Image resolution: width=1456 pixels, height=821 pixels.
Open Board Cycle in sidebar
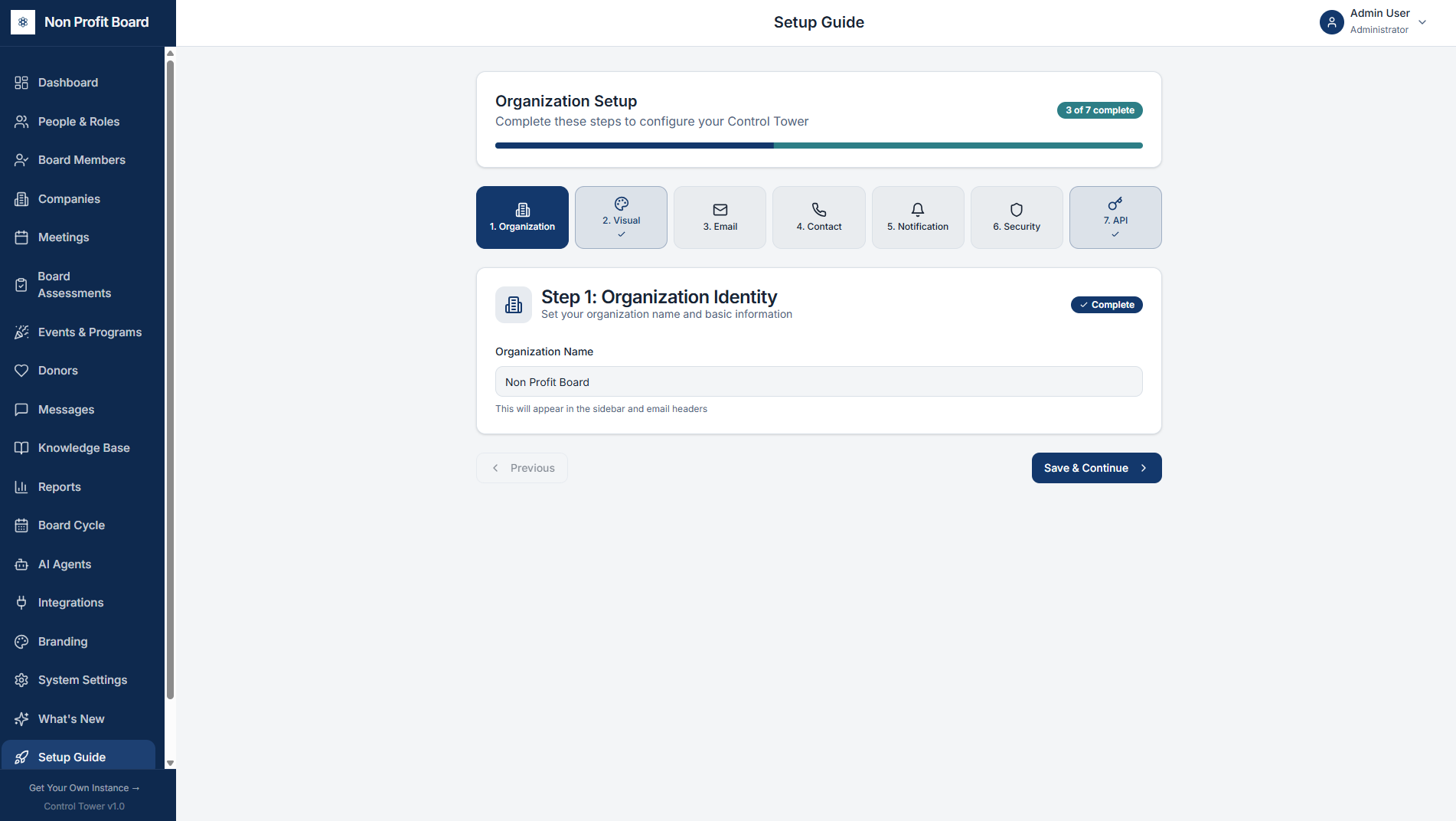(x=78, y=525)
